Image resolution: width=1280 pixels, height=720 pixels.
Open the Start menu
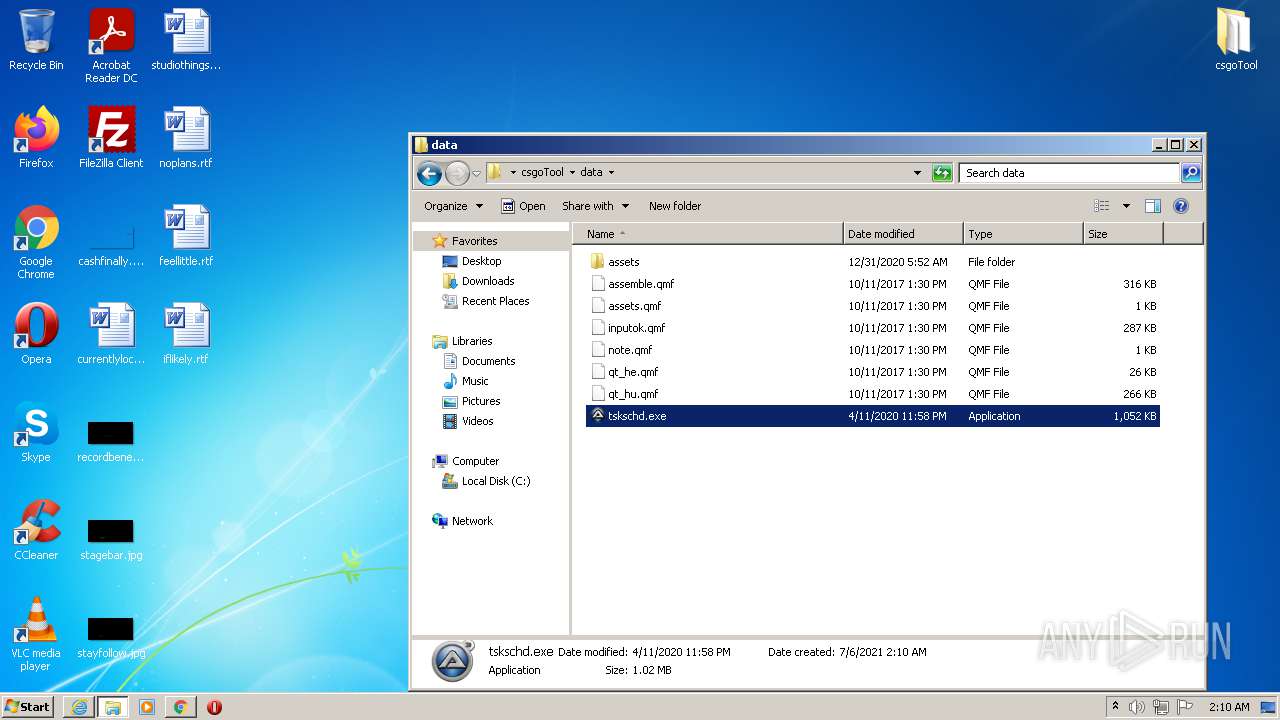tap(28, 706)
